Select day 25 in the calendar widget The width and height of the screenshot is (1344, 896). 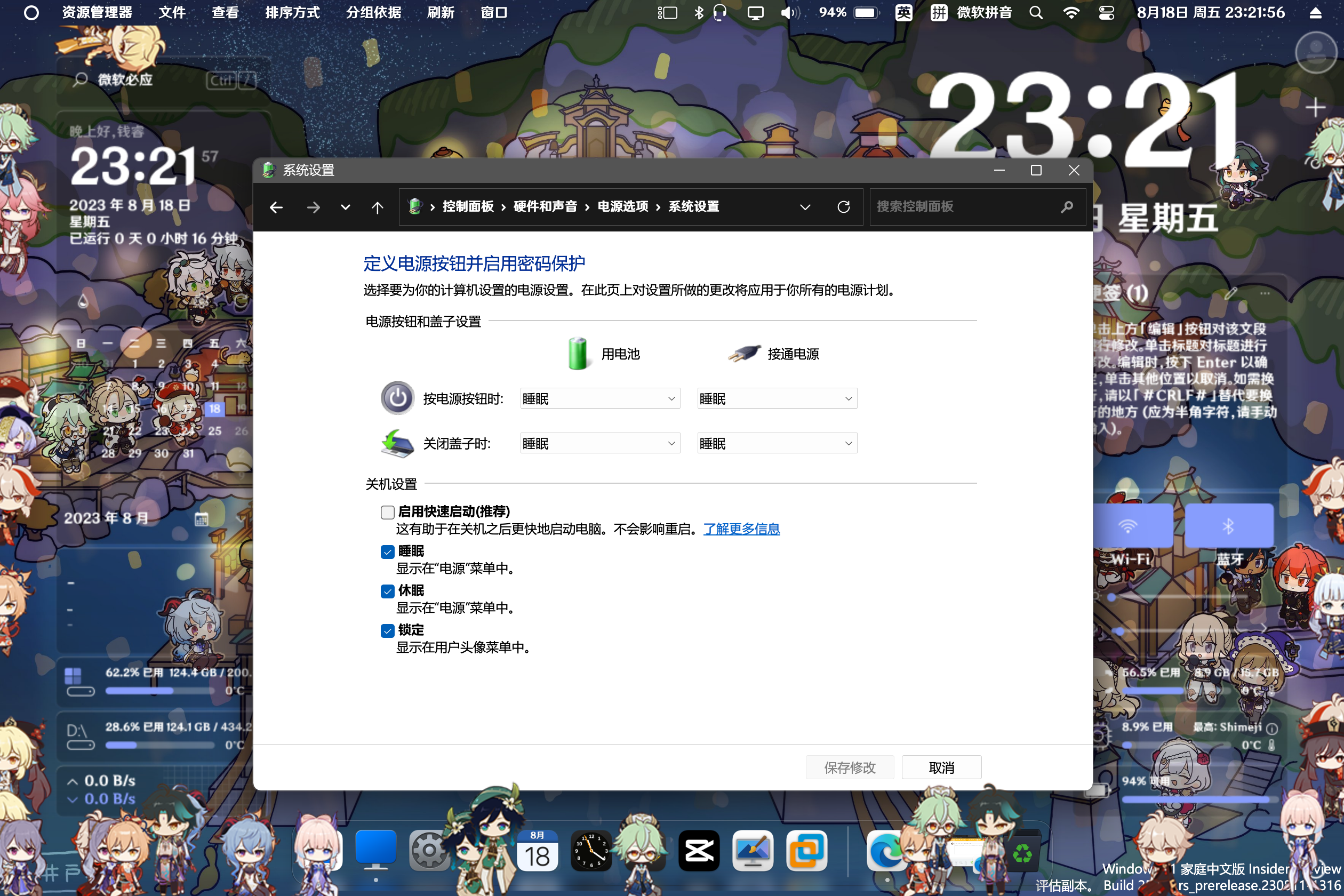215,431
